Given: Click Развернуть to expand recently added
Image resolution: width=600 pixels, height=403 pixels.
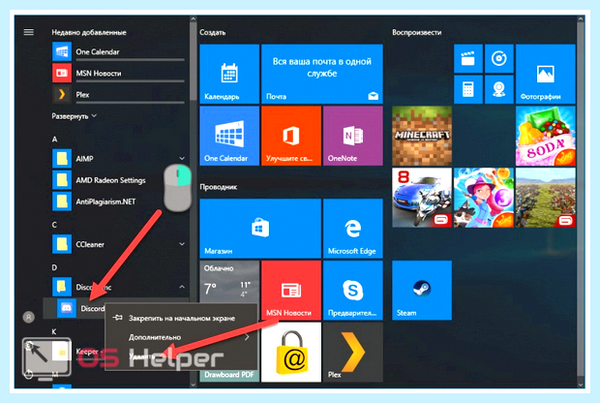Looking at the screenshot, I should coord(74,116).
